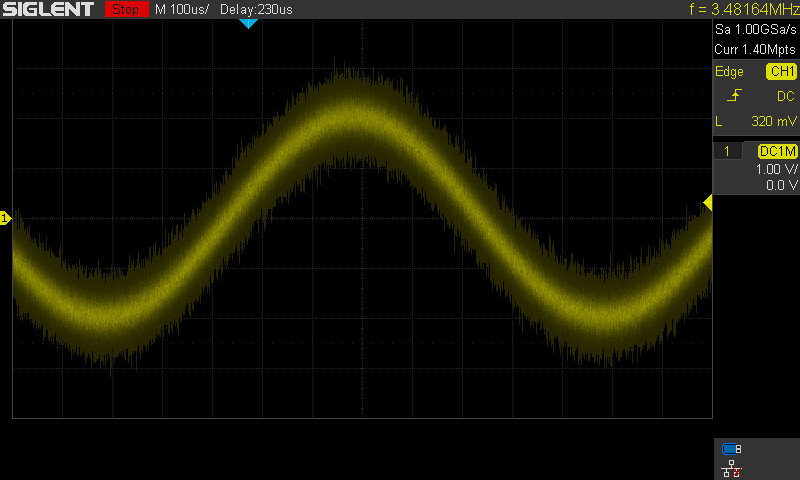The height and width of the screenshot is (480, 800).
Task: Click the channel 1 ground reference marker
Action: point(5,218)
